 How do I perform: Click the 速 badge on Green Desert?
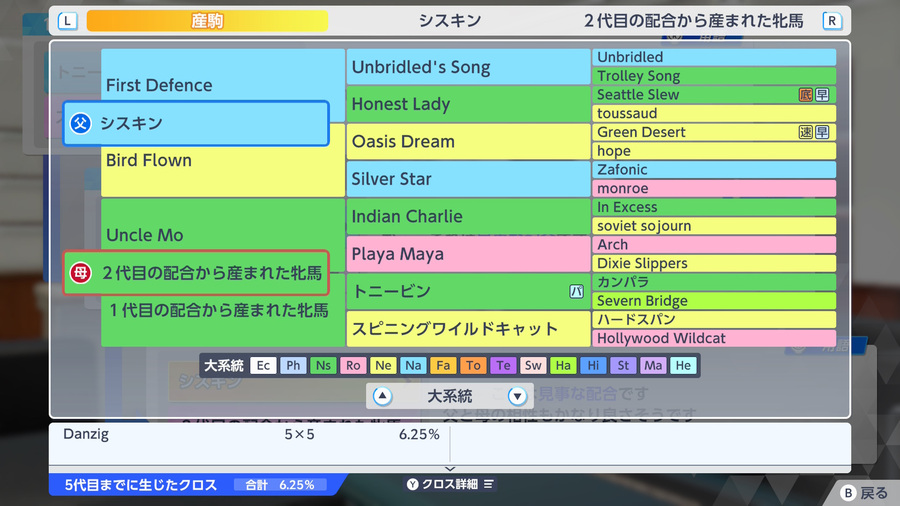[806, 132]
